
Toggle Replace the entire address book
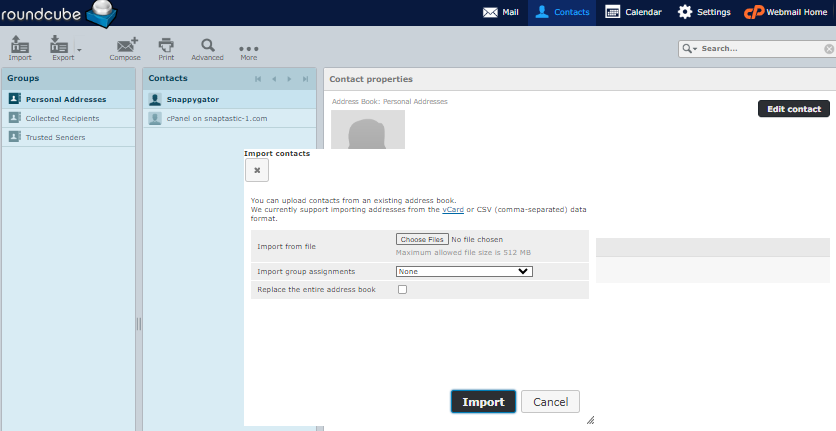coord(403,289)
